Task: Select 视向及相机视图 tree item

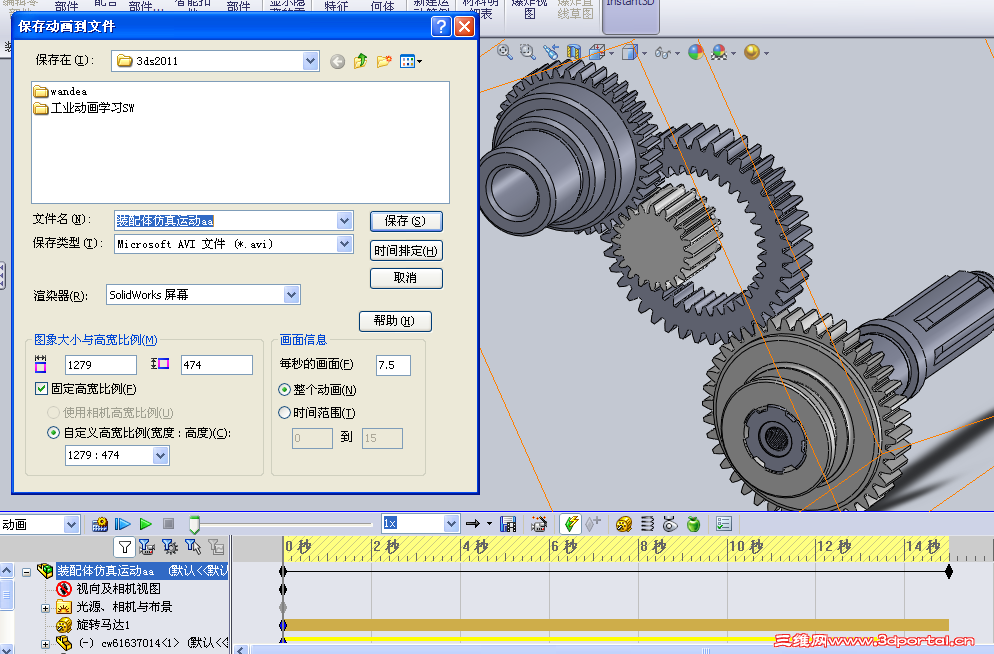Action: coord(119,589)
